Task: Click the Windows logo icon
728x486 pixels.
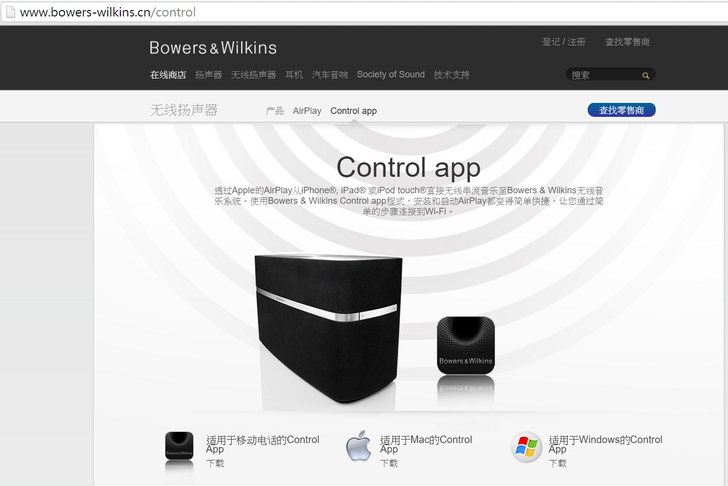Action: pos(526,447)
